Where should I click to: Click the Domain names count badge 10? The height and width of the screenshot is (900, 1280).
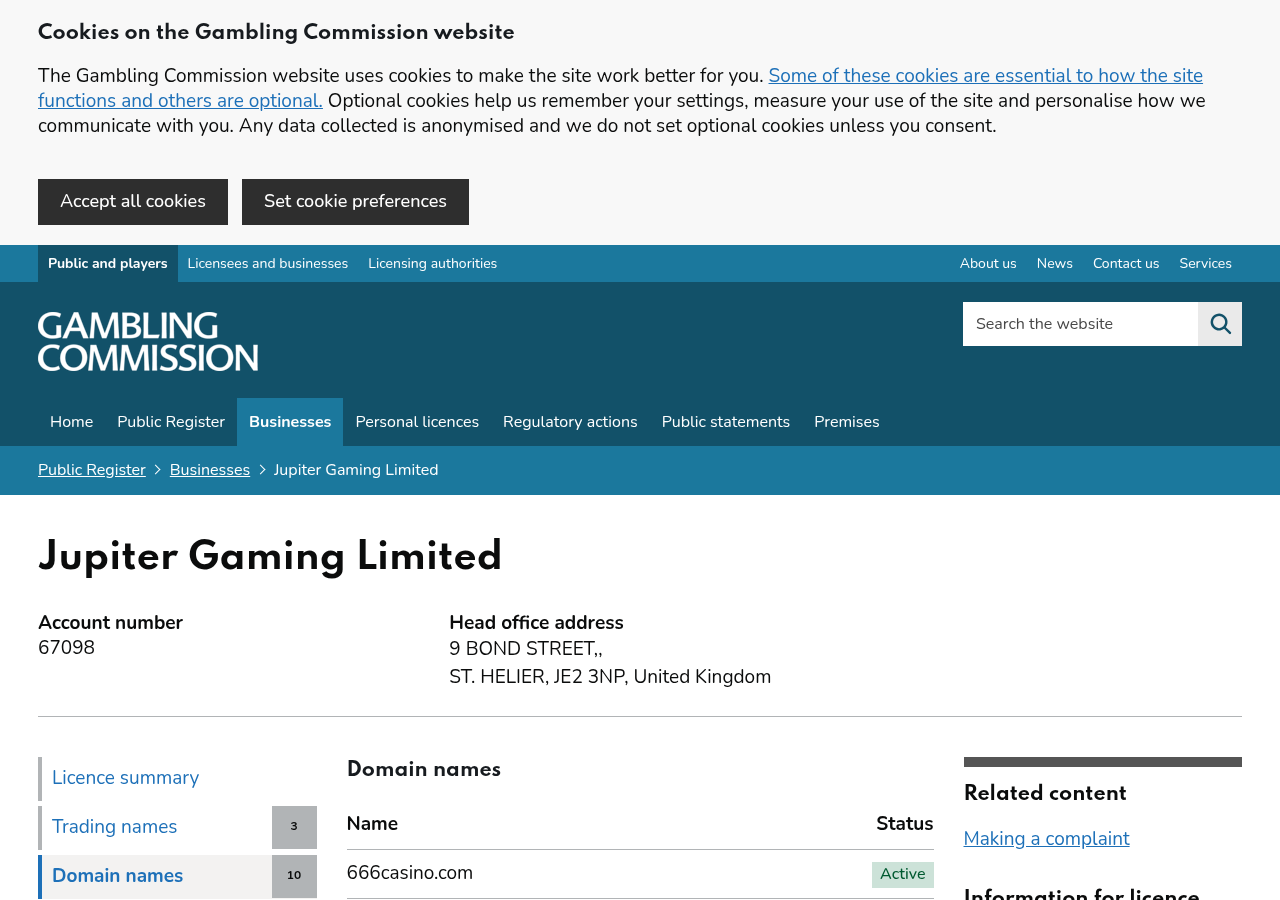click(294, 876)
